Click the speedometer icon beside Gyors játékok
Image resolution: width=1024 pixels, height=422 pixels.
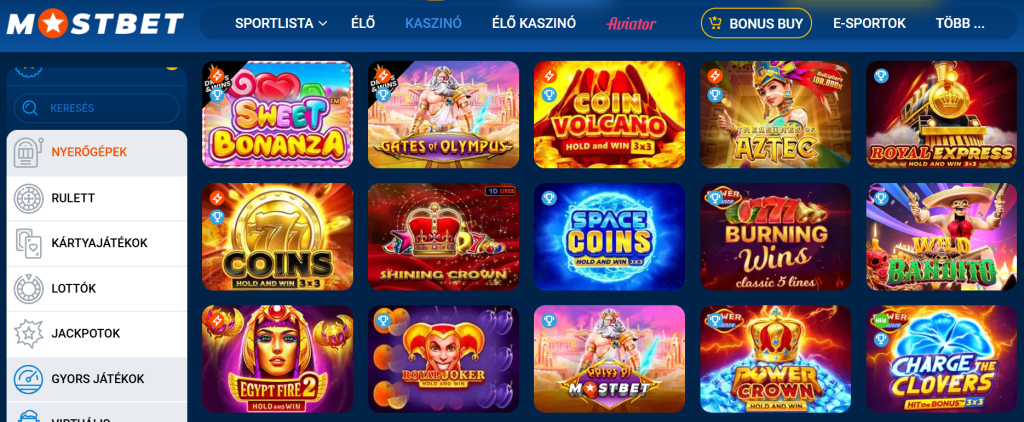tap(29, 379)
